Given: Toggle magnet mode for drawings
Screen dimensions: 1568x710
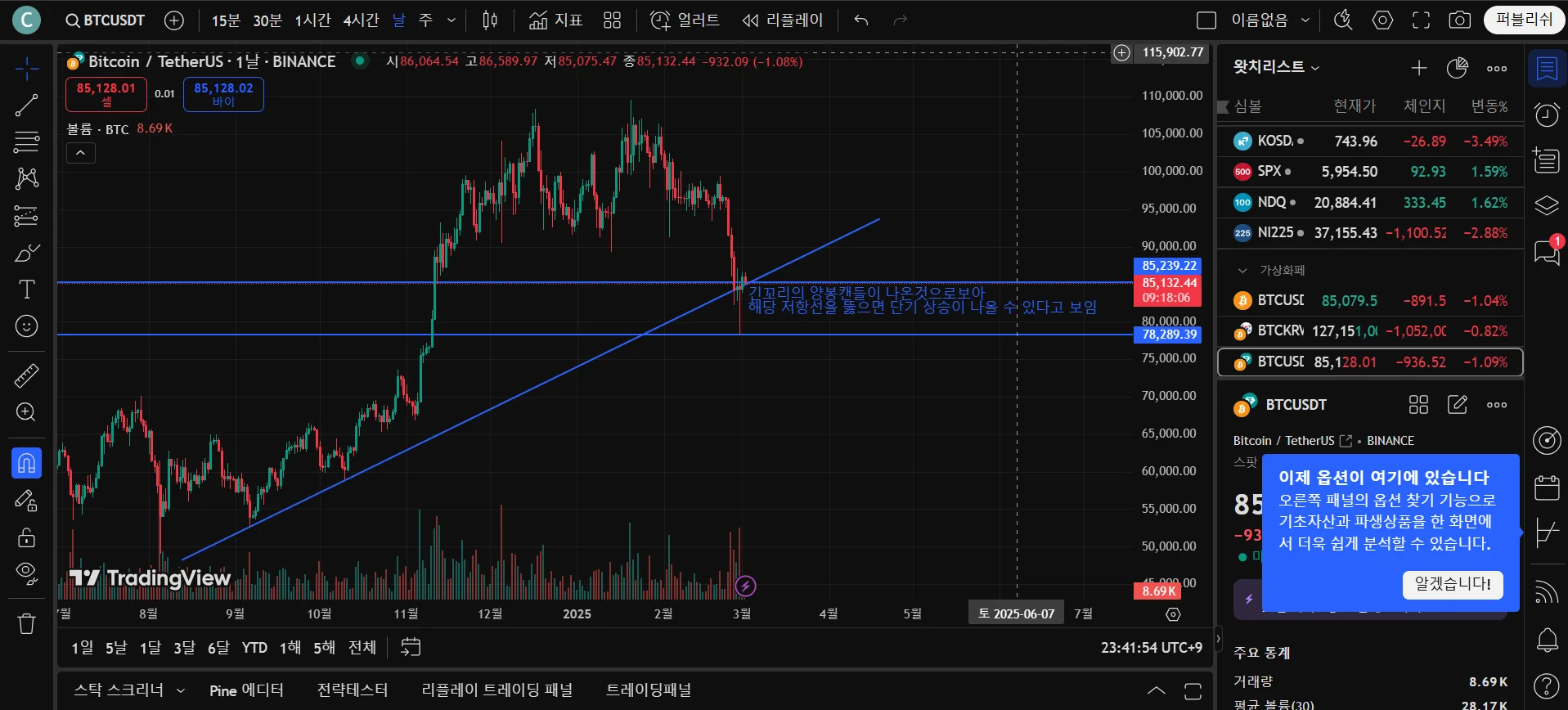Looking at the screenshot, I should [x=27, y=463].
